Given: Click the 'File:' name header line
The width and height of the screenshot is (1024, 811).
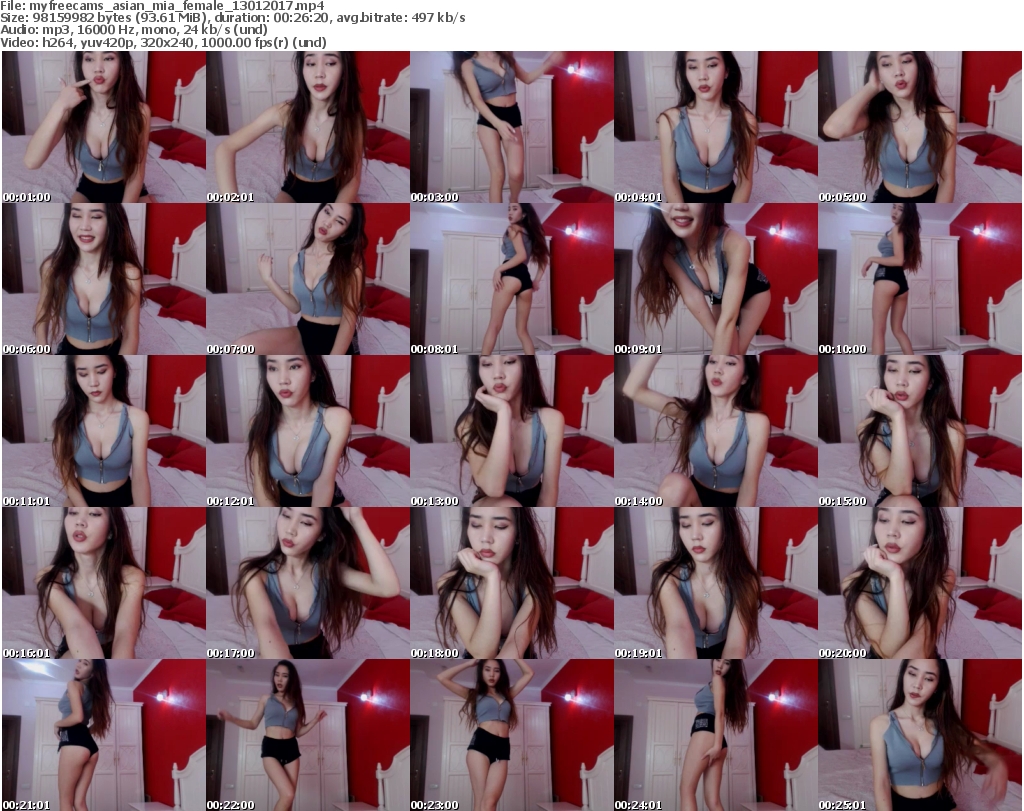Looking at the screenshot, I should [163, 6].
